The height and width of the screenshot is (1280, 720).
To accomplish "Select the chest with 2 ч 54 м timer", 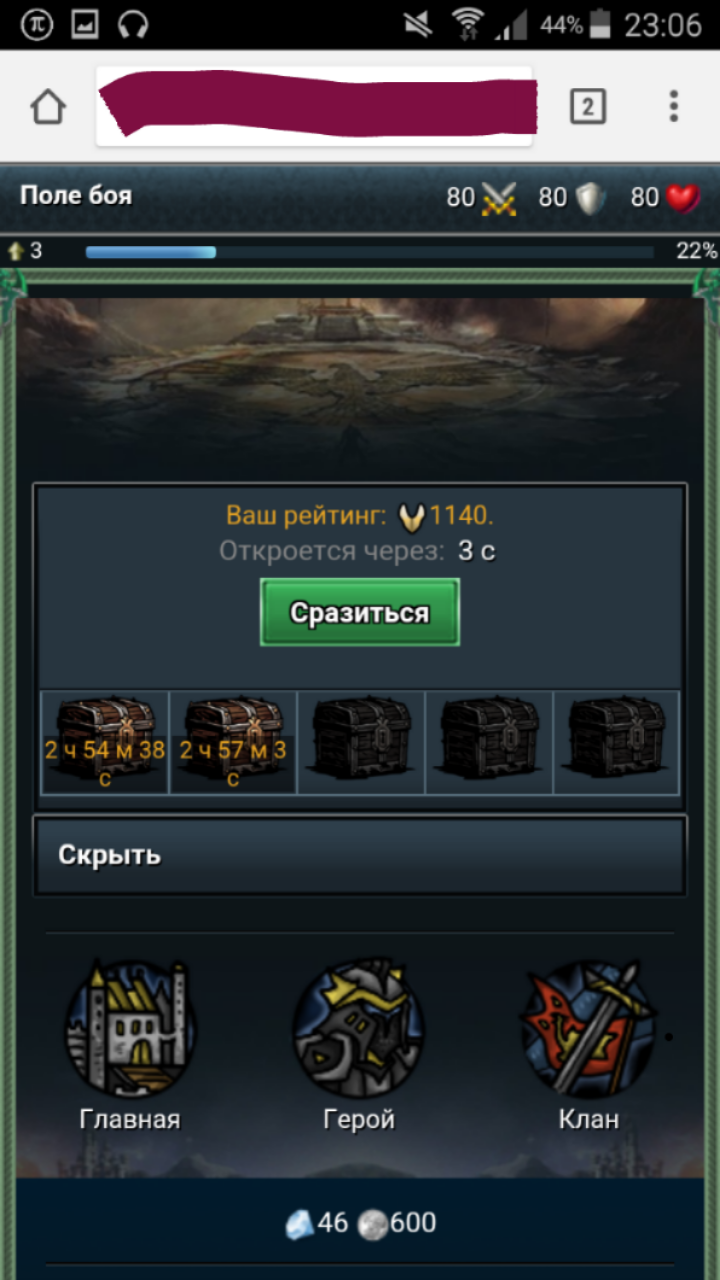I will pyautogui.click(x=105, y=742).
